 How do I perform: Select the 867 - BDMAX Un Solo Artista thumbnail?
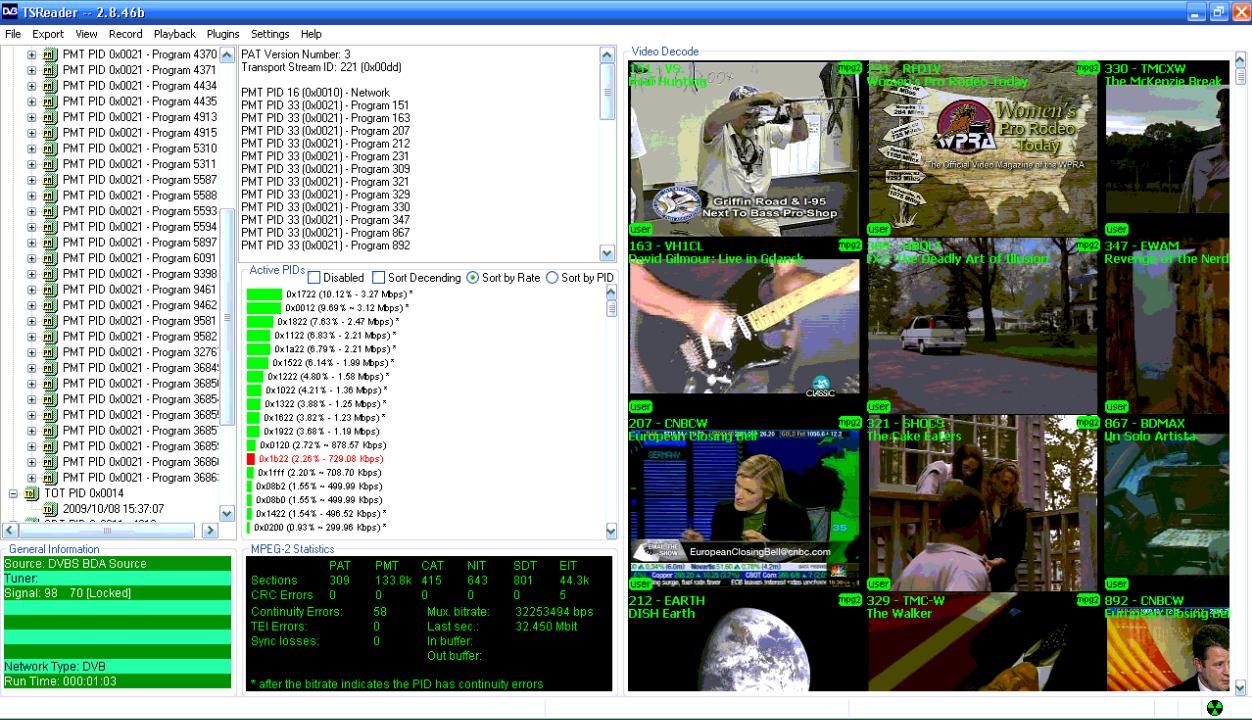tap(1167, 501)
